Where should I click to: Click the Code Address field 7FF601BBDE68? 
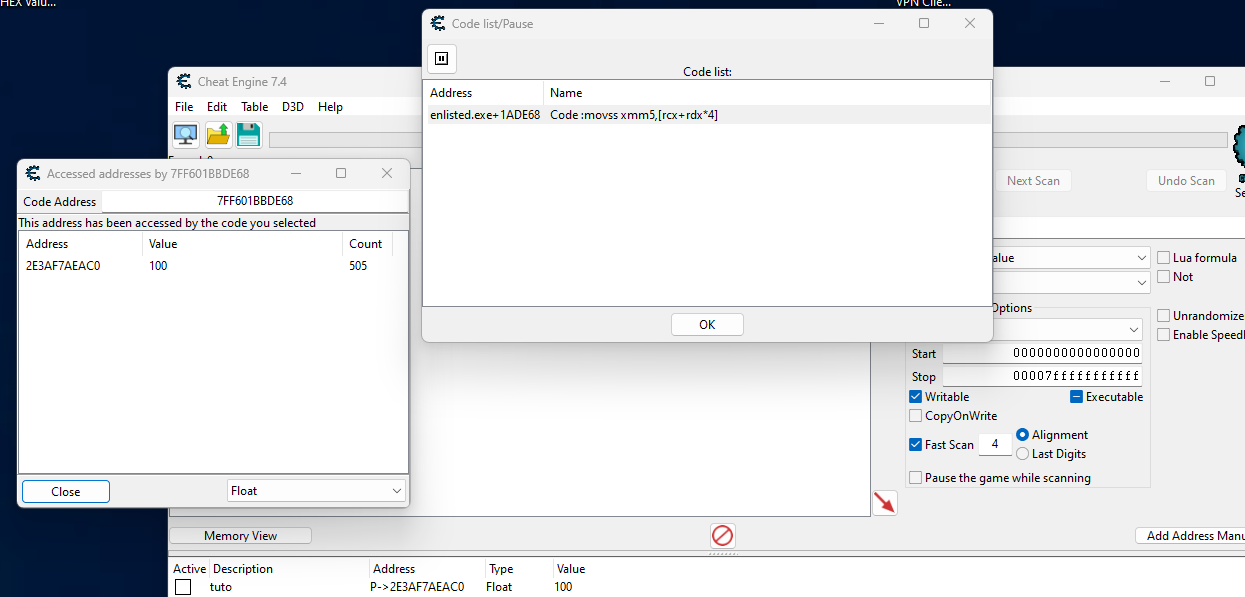click(x=255, y=201)
